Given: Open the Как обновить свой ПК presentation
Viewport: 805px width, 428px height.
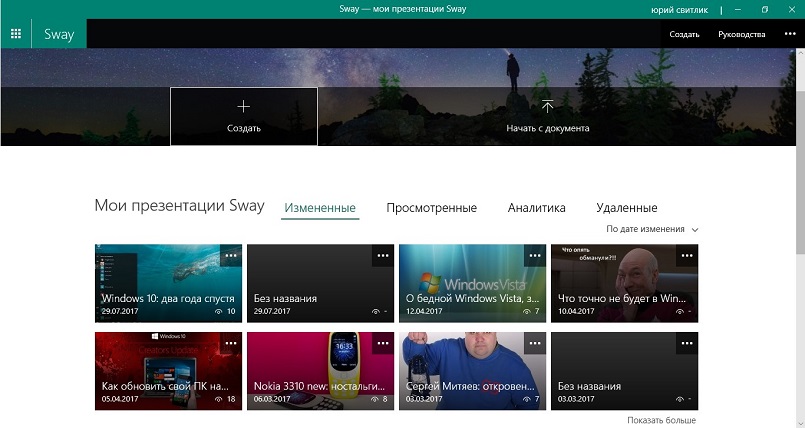Looking at the screenshot, I should tap(168, 371).
